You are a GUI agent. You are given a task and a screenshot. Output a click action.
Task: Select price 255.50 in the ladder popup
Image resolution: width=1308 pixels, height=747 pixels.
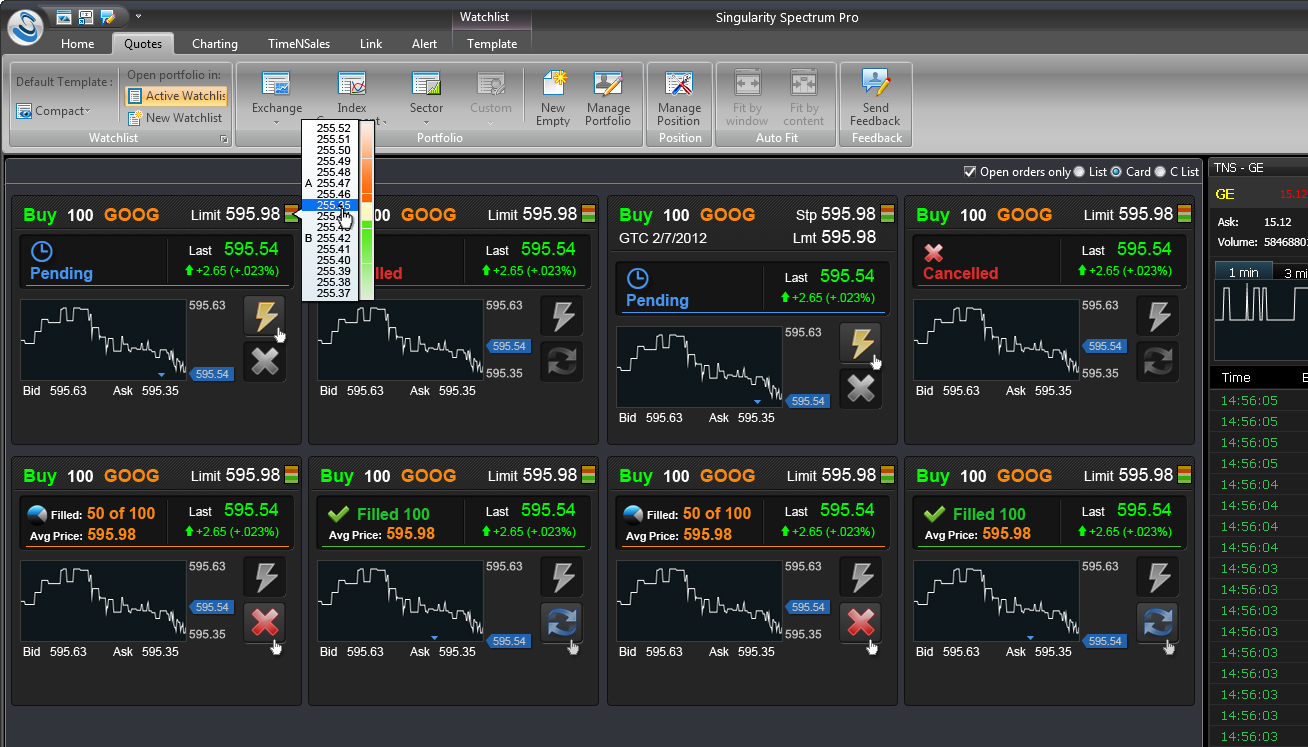pos(333,150)
